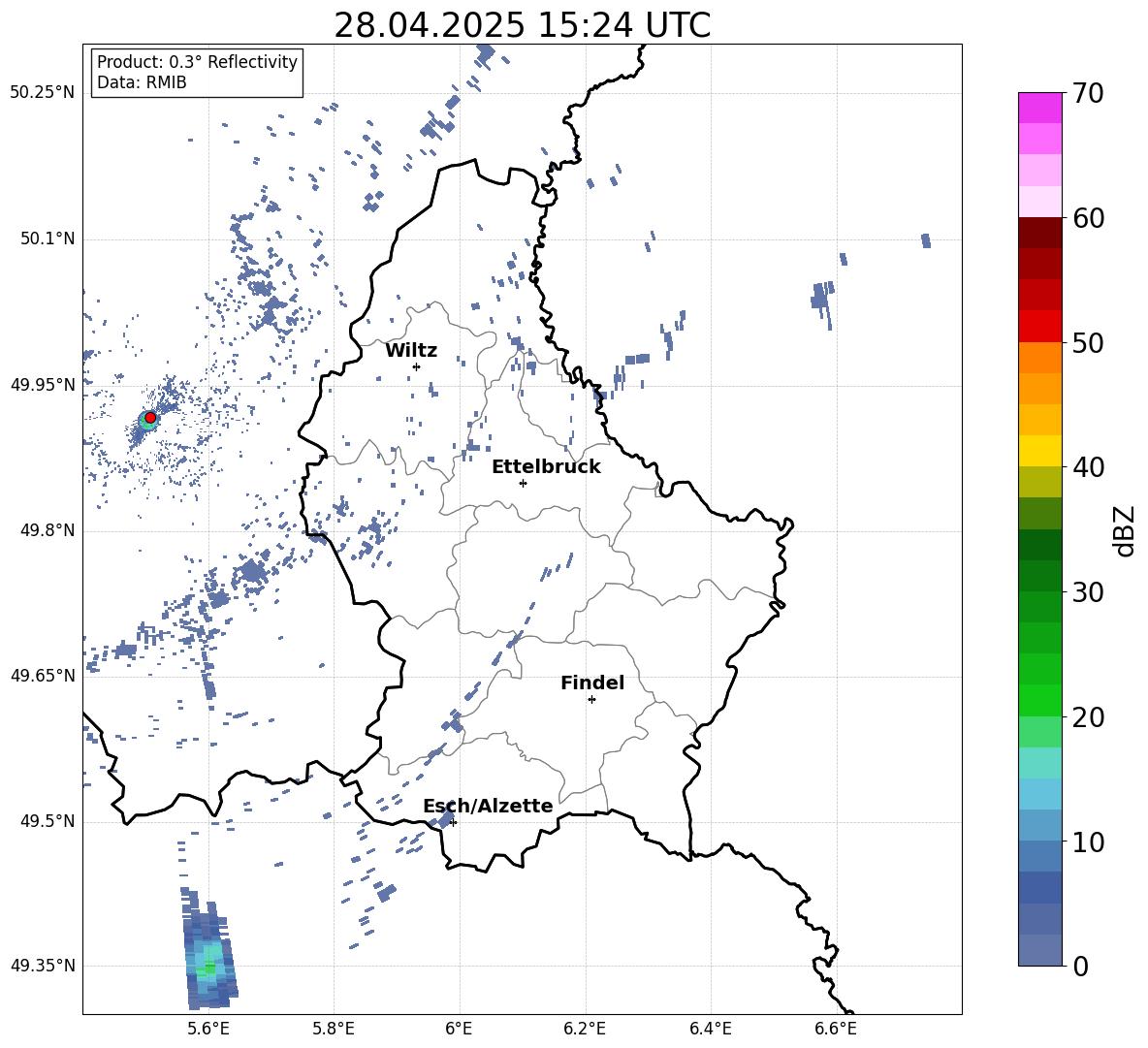The height and width of the screenshot is (1048, 1148).
Task: Click the 6°E longitude label
Action: [459, 1029]
